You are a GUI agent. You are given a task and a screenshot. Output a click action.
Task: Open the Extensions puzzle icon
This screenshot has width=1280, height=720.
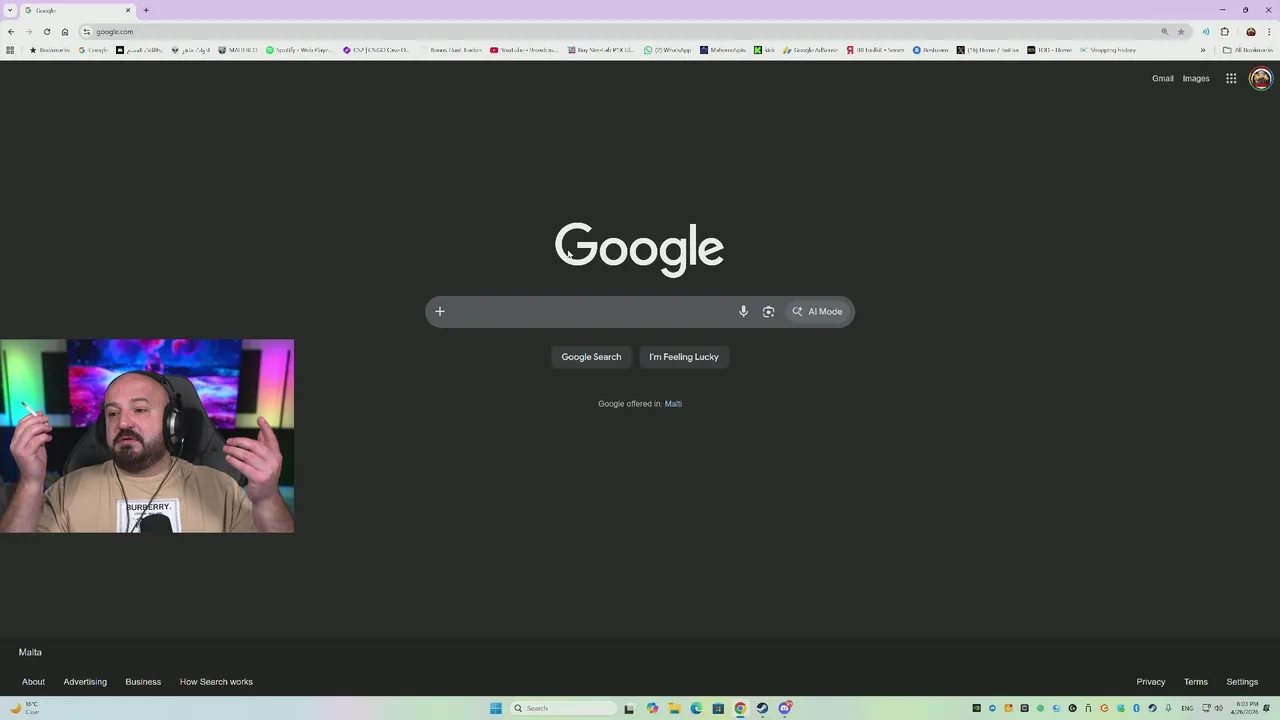1224,31
